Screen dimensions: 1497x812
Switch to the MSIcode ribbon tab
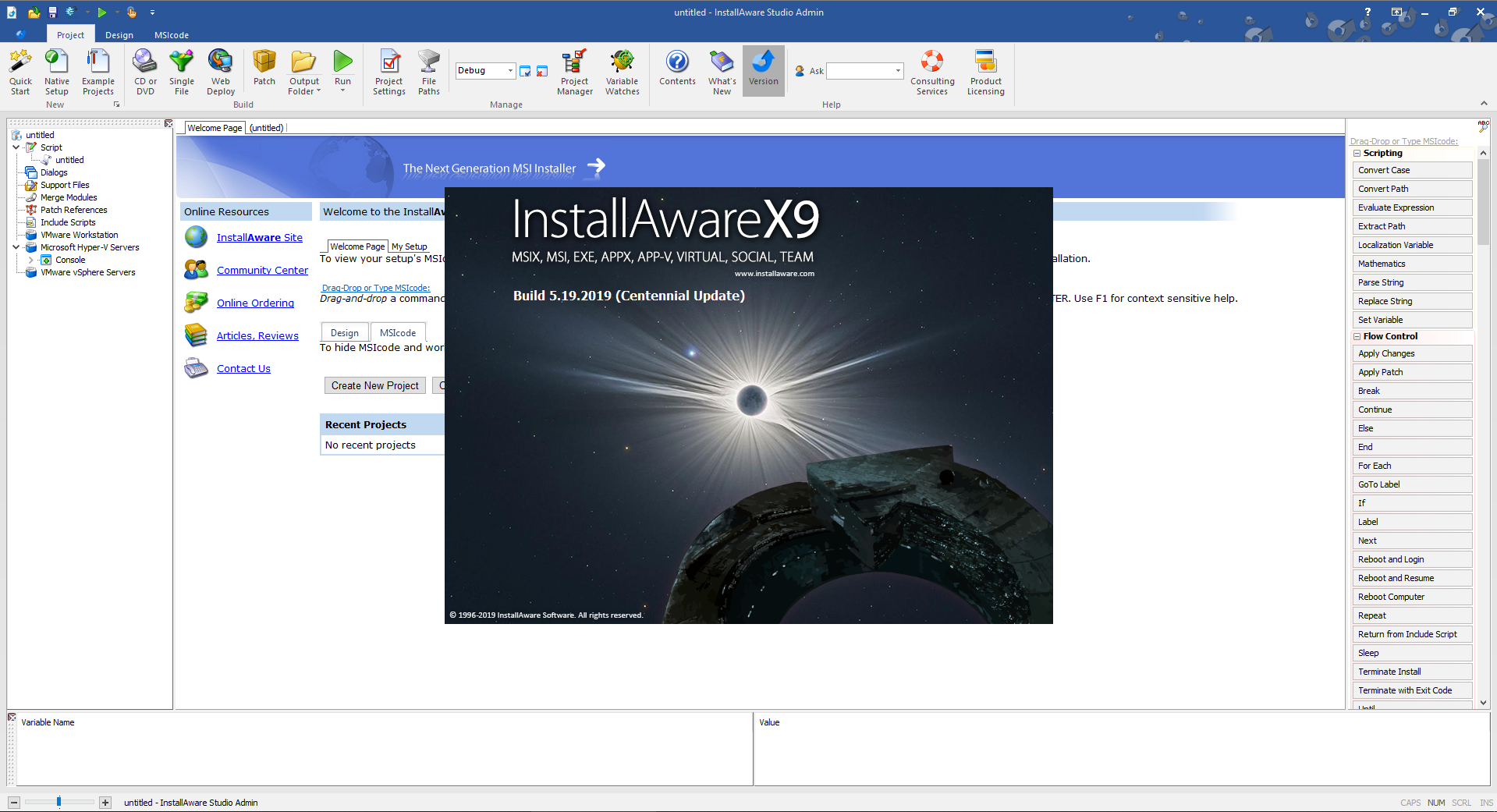[172, 35]
